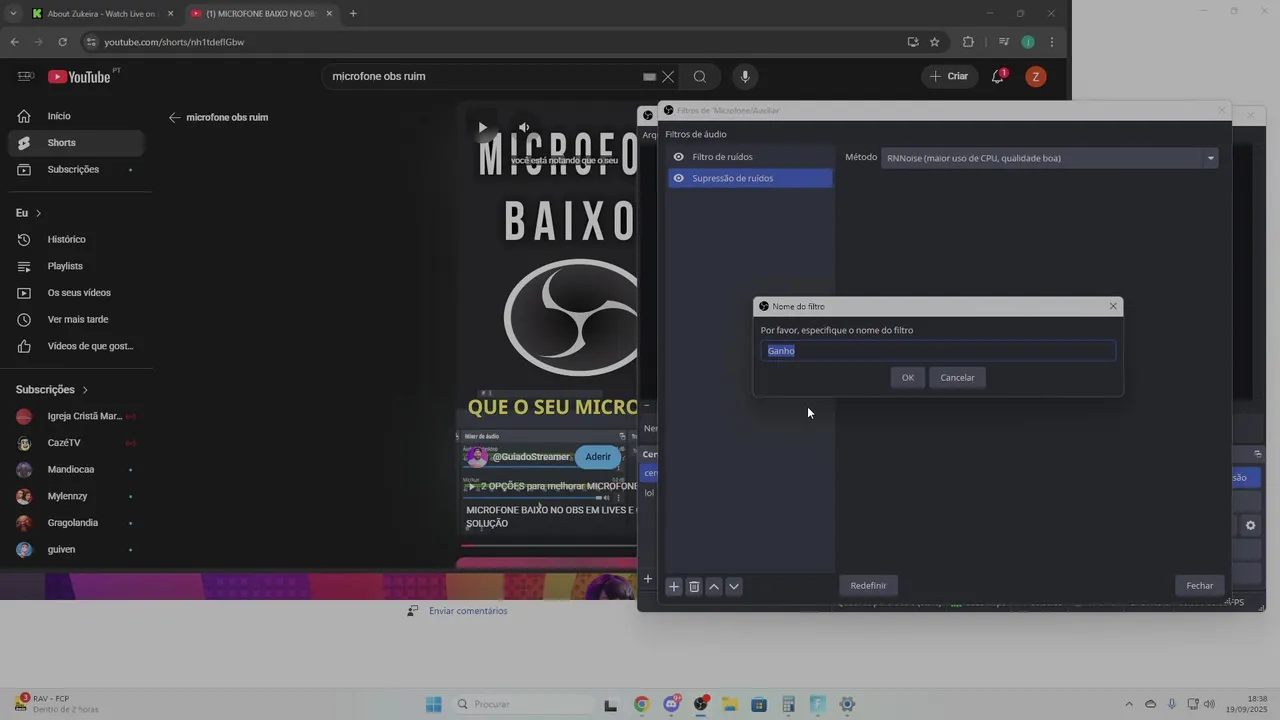Open the Chrome extensions puzzle icon

coord(968,42)
